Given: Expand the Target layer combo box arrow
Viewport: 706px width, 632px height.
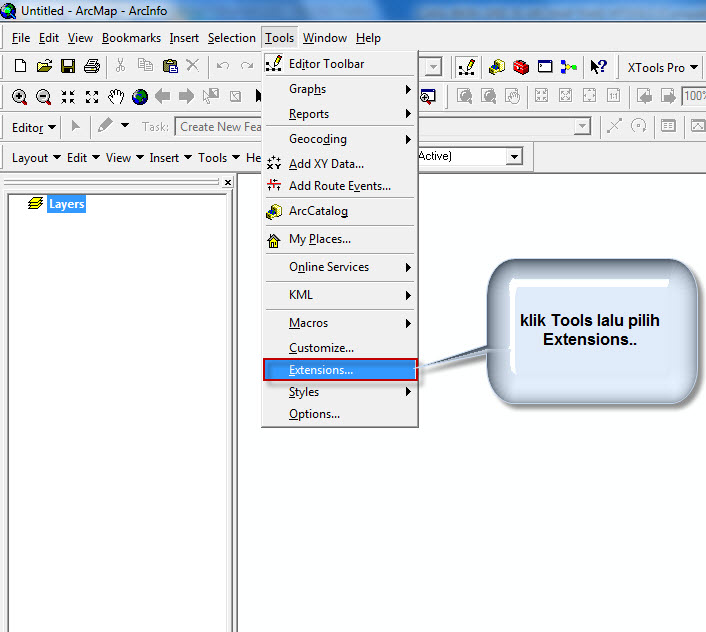Looking at the screenshot, I should point(583,126).
